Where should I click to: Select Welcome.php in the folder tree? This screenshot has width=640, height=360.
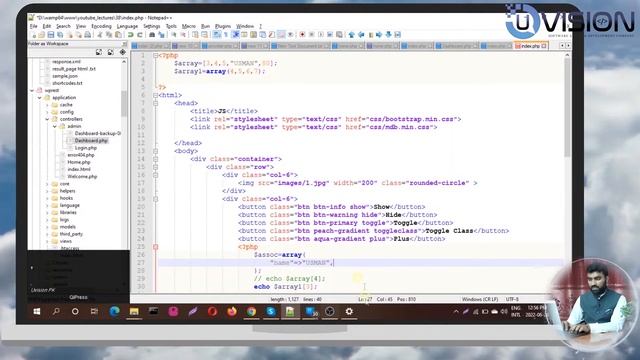82,177
